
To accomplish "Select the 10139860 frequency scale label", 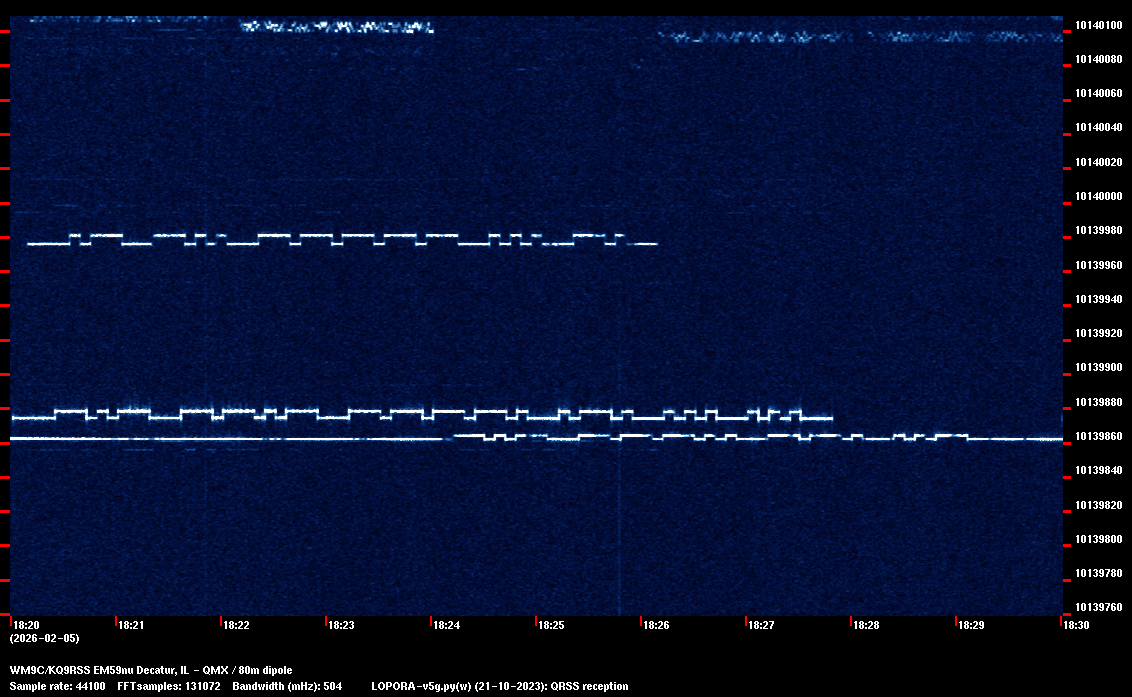I will click(x=1097, y=437).
